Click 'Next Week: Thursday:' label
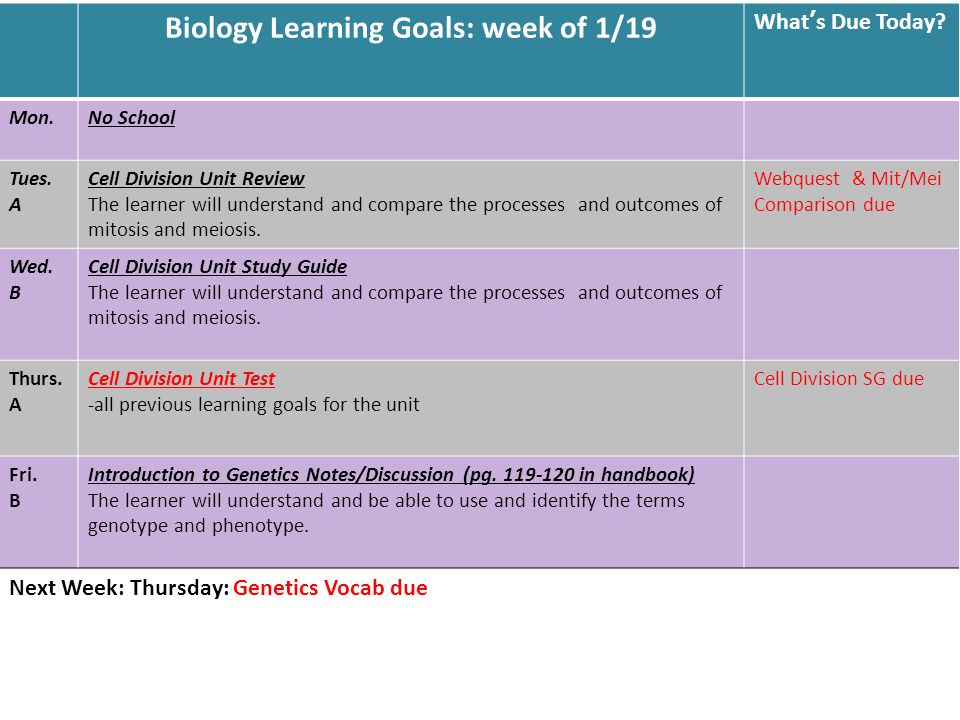This screenshot has width=960, height=720. (119, 588)
